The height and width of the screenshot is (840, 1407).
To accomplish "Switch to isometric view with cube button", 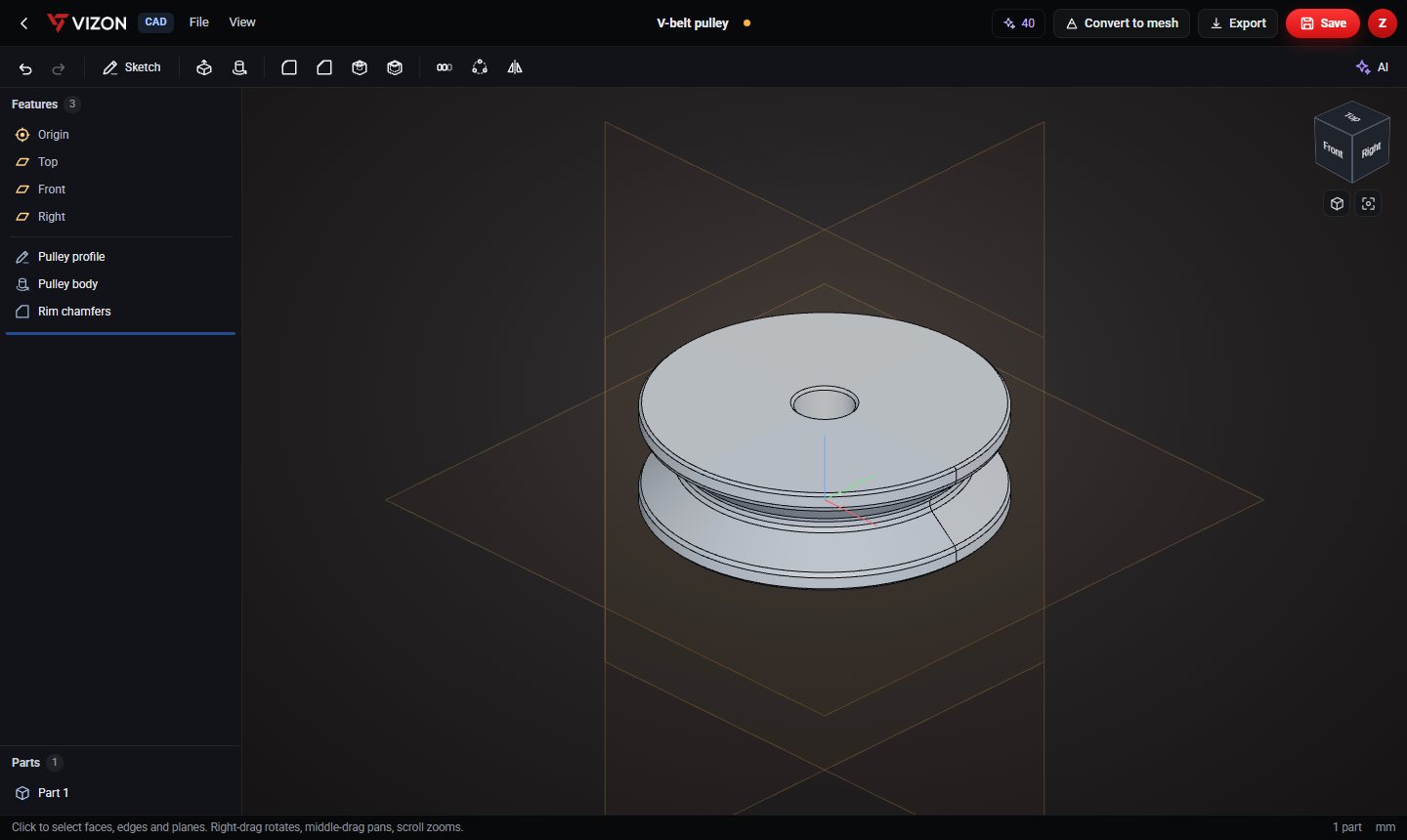I will point(1337,203).
